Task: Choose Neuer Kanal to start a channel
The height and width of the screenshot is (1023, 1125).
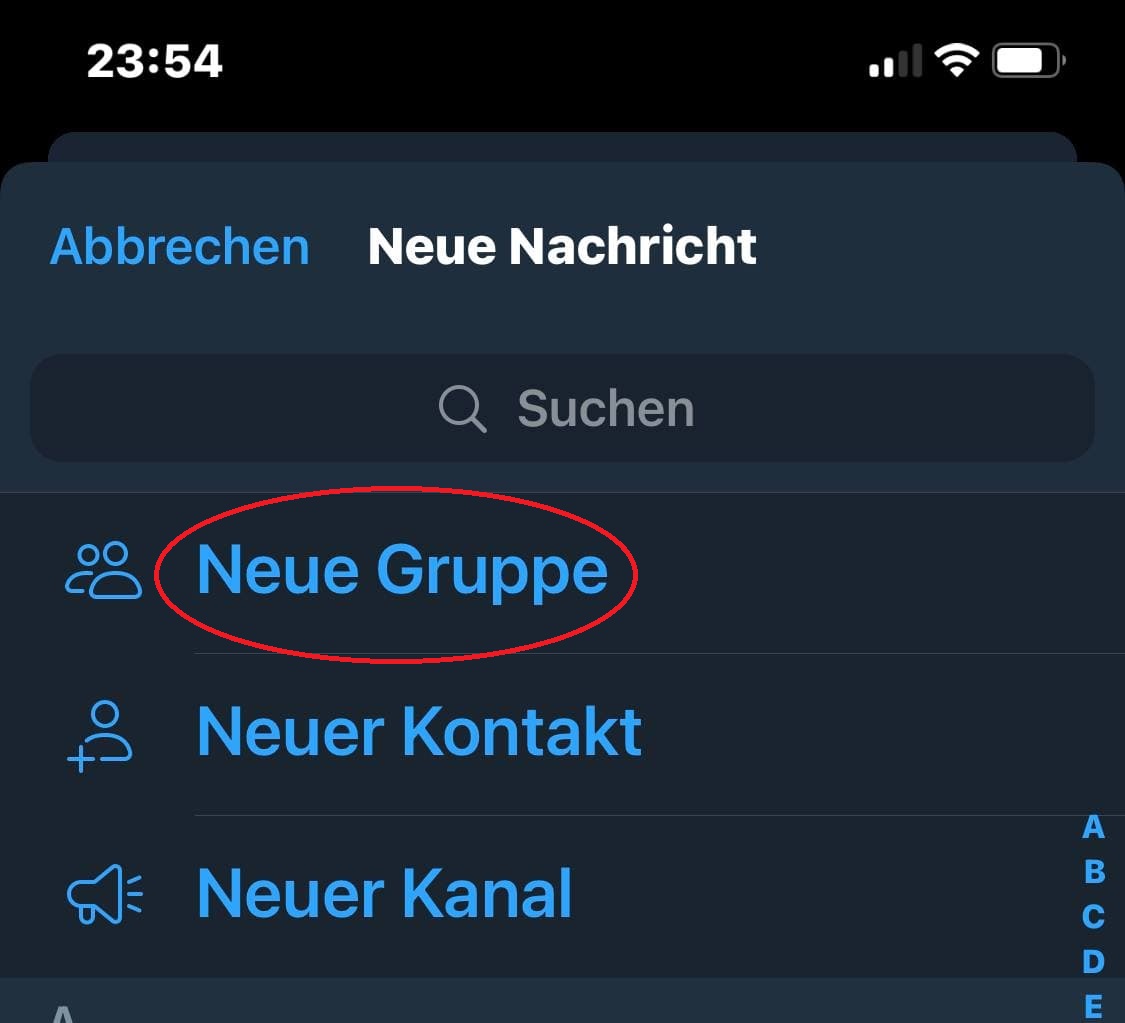Action: point(384,893)
